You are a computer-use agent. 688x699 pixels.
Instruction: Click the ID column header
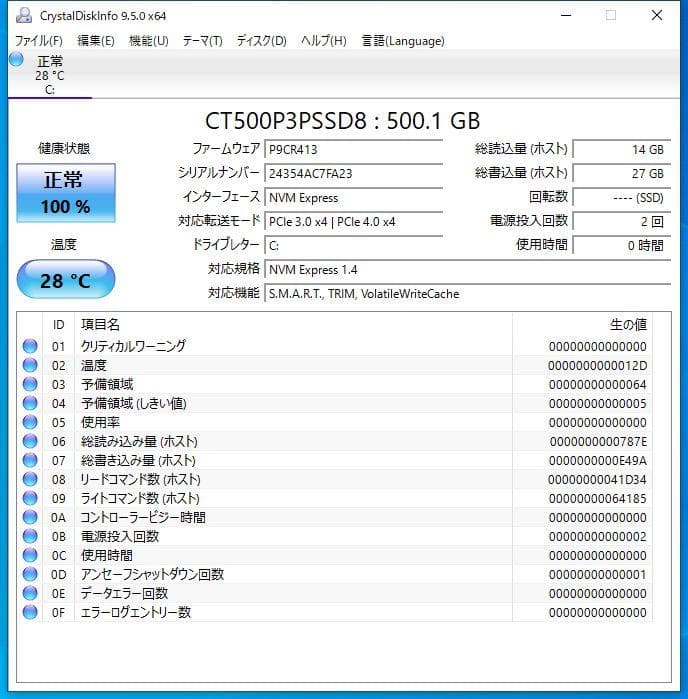[58, 325]
